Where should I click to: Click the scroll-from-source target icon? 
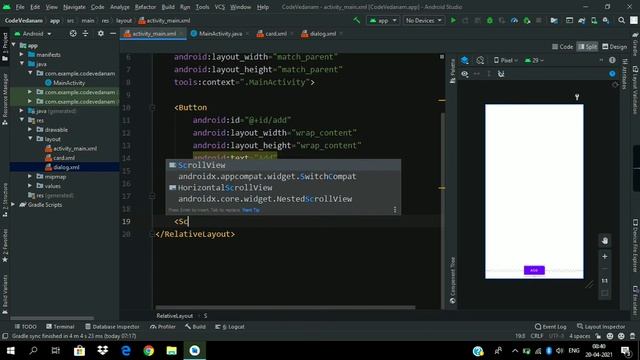[x=73, y=33]
